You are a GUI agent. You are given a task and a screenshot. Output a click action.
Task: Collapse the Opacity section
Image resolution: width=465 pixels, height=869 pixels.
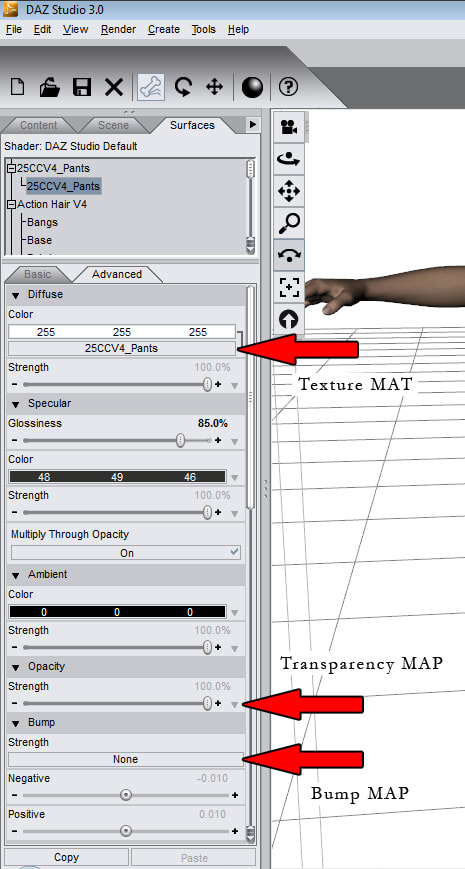point(15,667)
